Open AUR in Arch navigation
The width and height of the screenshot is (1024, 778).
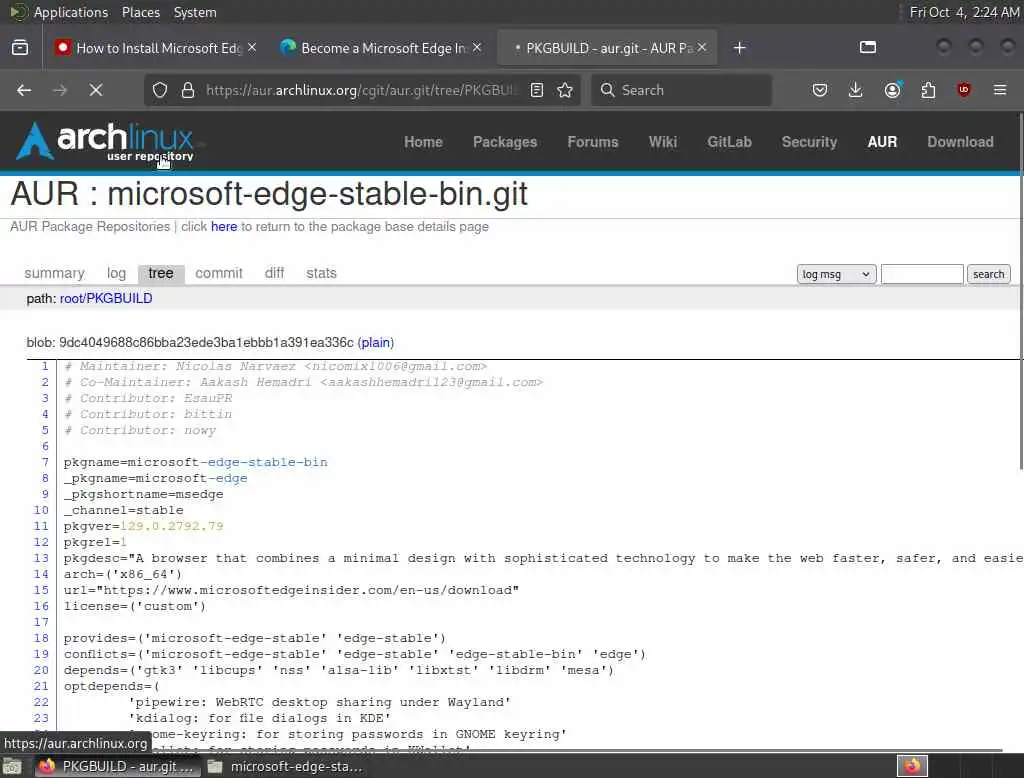[882, 142]
